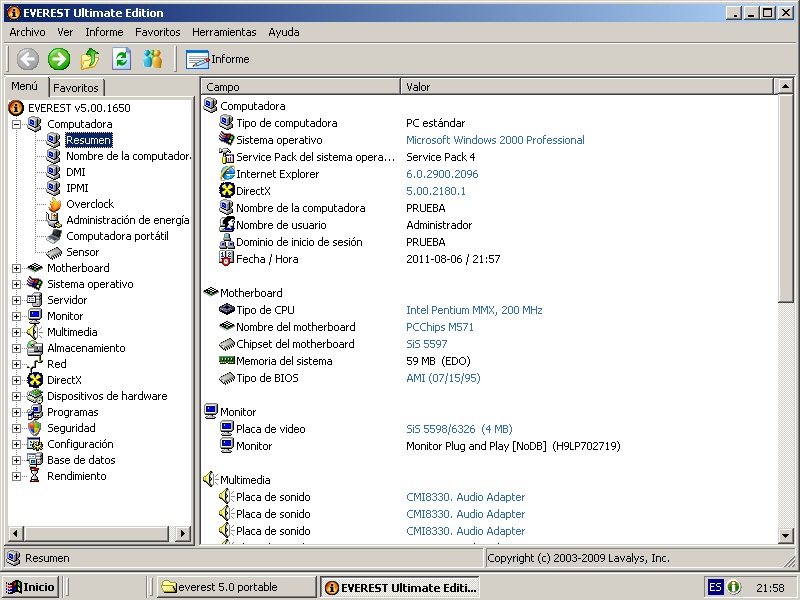This screenshot has height=600, width=800.
Task: Click the Almacenamiento icon in the tree
Action: tap(35, 348)
